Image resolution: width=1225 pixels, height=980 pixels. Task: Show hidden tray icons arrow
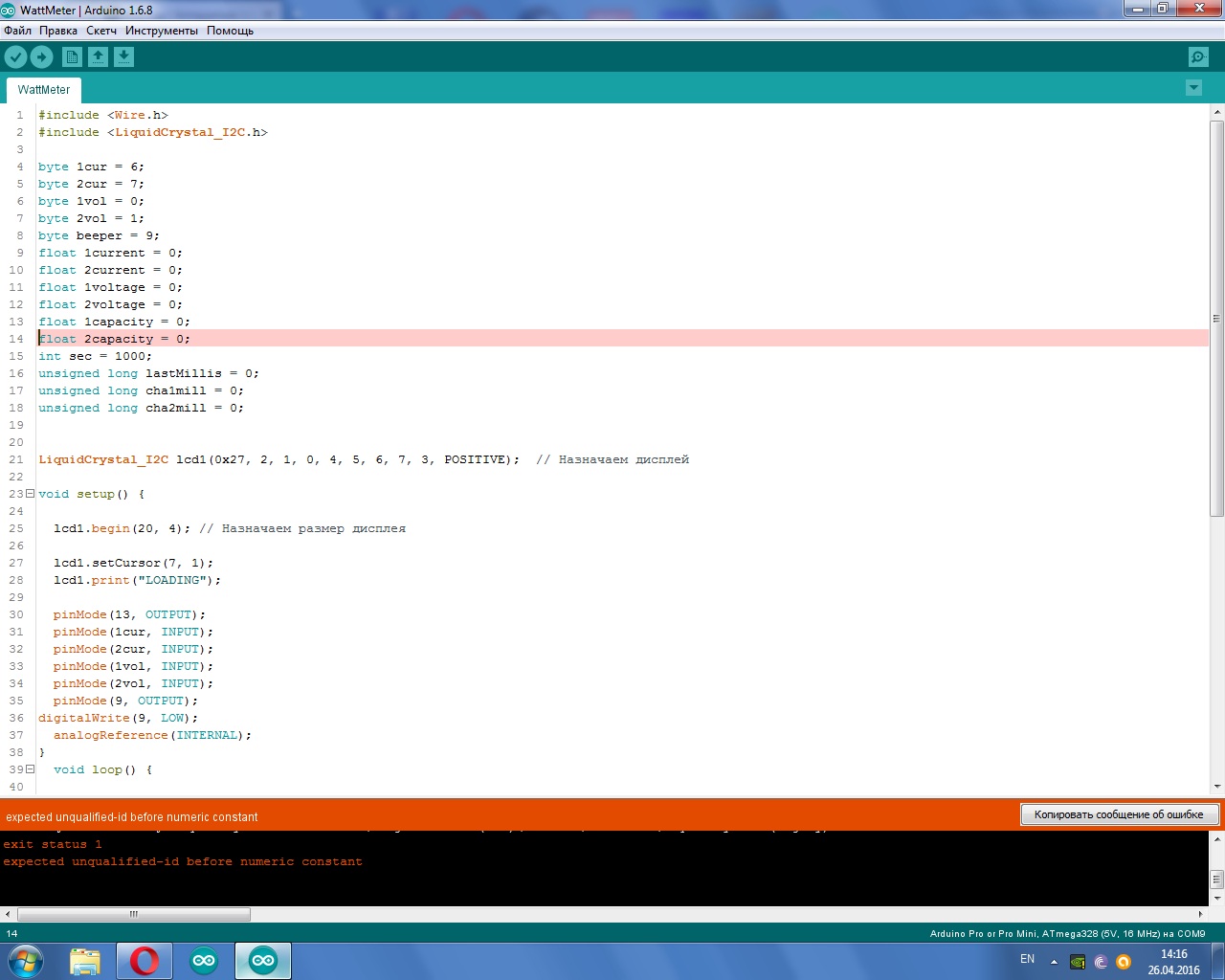click(1054, 962)
